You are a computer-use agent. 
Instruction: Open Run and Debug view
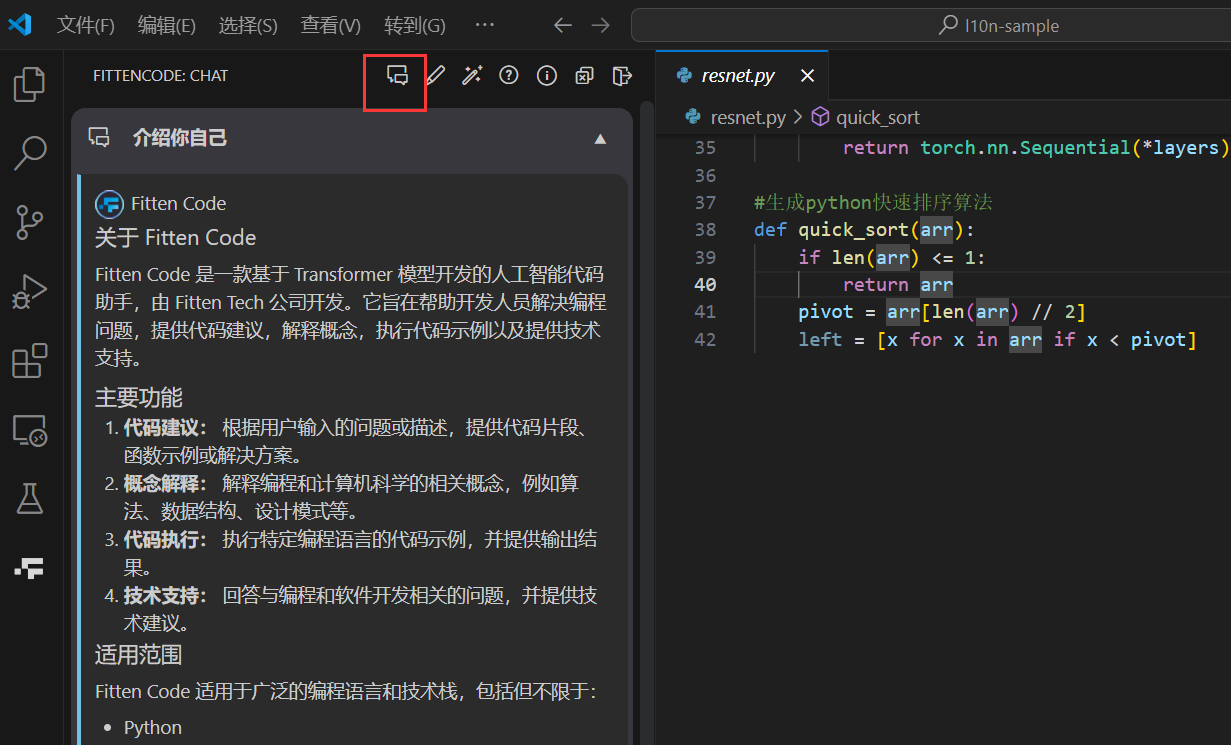(30, 292)
